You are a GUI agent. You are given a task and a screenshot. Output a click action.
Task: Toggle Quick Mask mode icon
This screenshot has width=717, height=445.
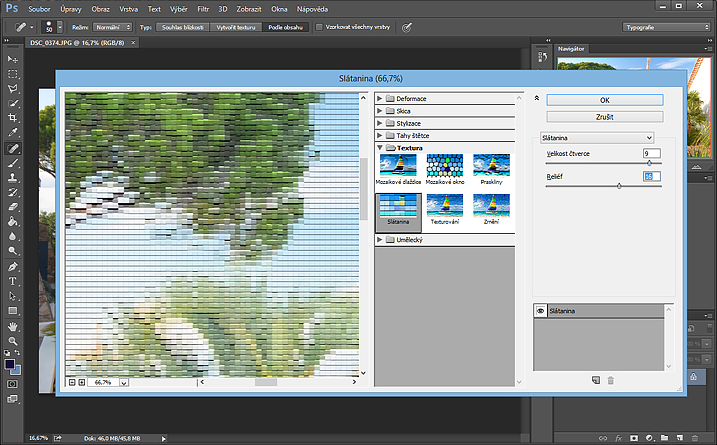[x=12, y=384]
